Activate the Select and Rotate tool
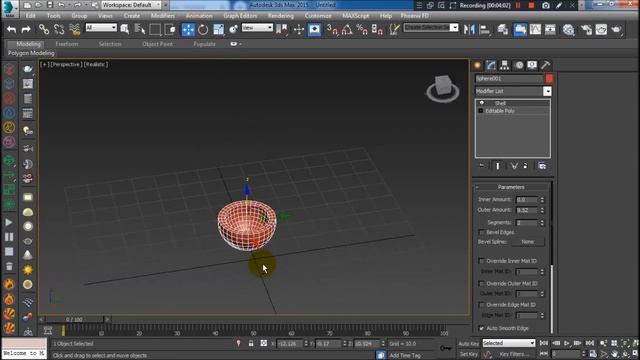This screenshot has width=640, height=360. click(x=203, y=29)
